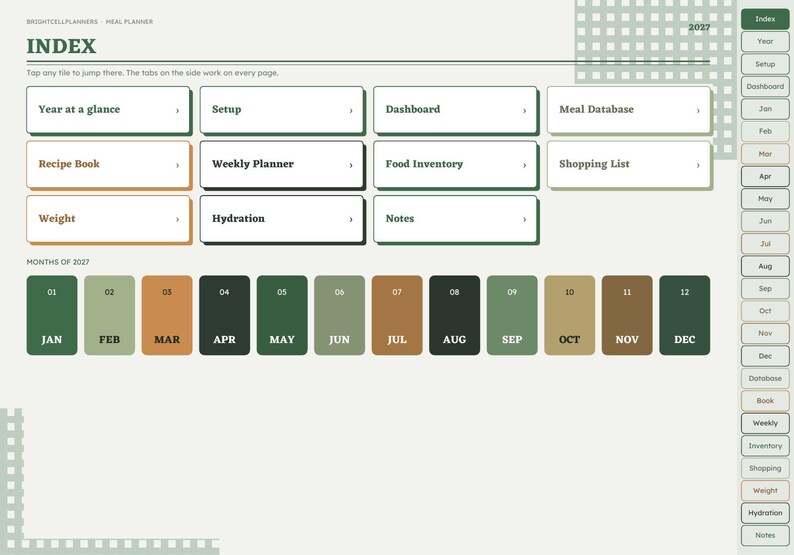Open the Dashboard tile
Screen dimensions: 794x555
click(x=455, y=110)
